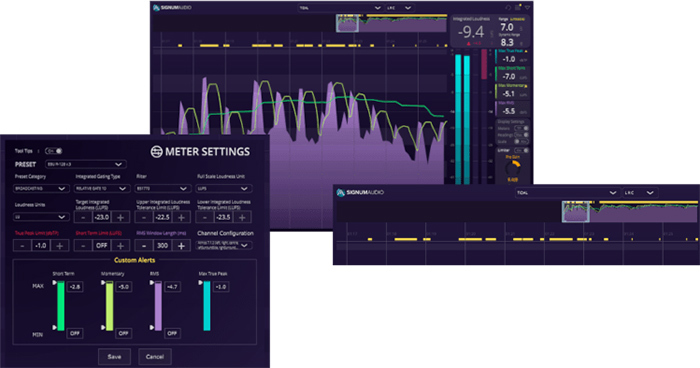700x368 pixels.
Task: Click Max True Peak alert marker arrow
Action: (200, 283)
